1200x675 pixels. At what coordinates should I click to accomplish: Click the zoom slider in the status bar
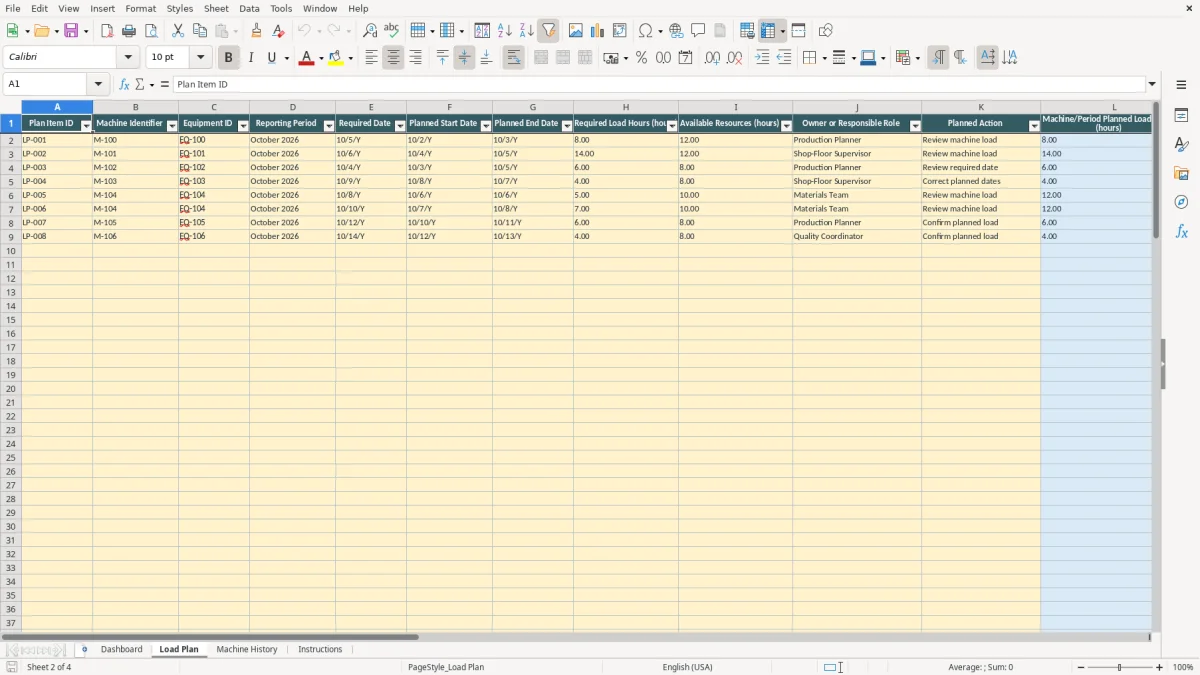tap(1119, 667)
